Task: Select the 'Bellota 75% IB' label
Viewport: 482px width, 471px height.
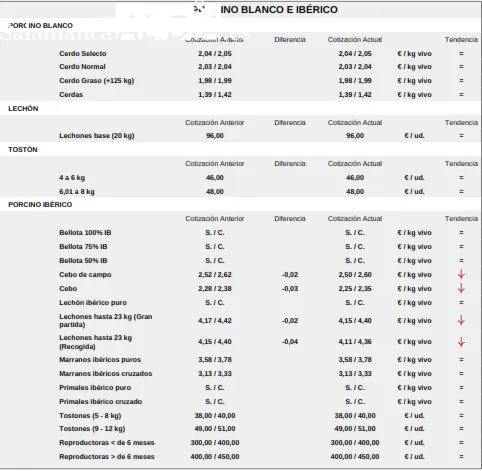Action: pyautogui.click(x=83, y=247)
